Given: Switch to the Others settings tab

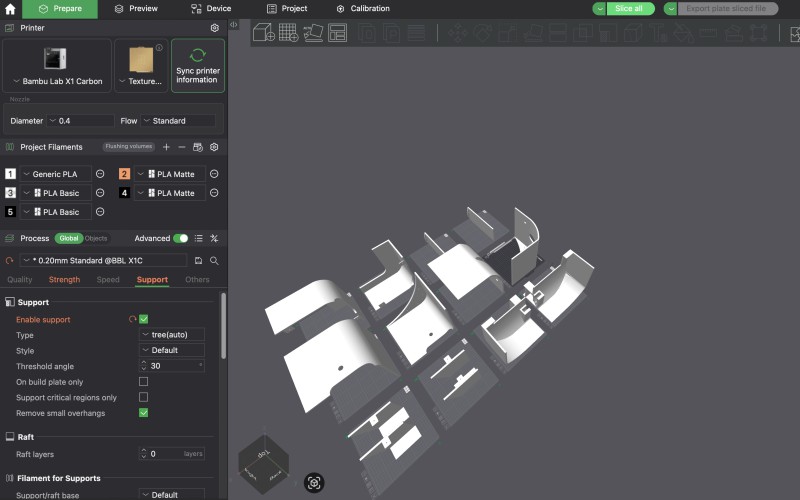Looking at the screenshot, I should pos(197,280).
